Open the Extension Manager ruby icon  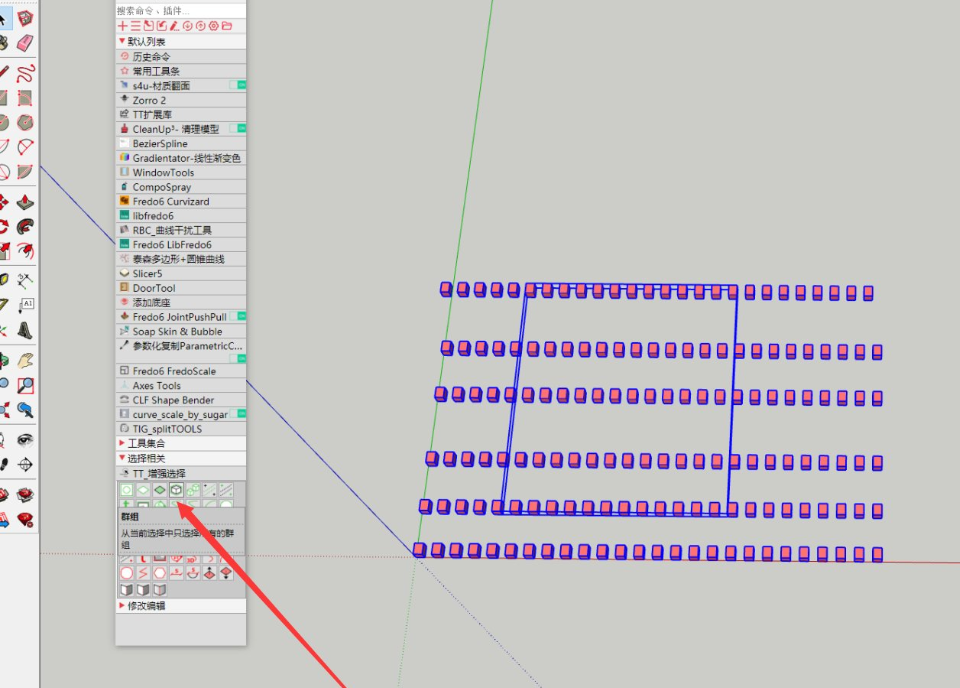(25, 520)
